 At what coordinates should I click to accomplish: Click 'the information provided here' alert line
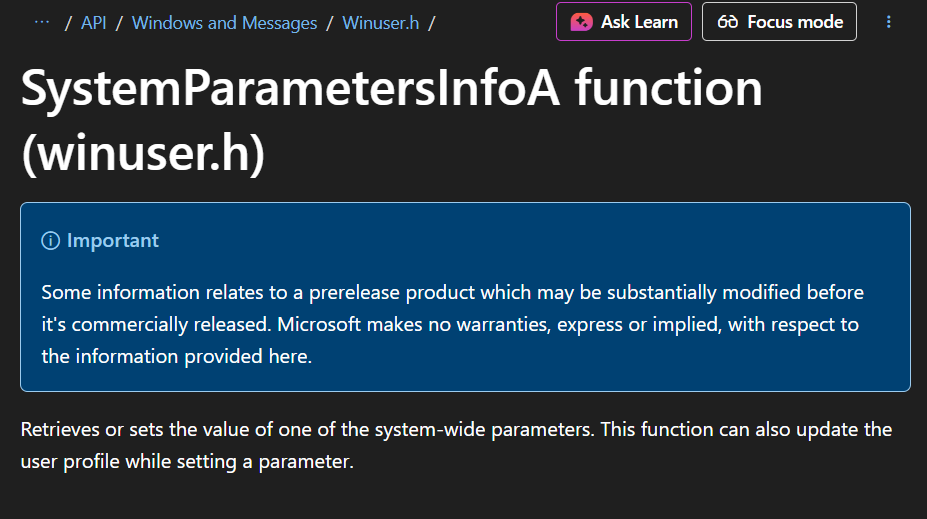[x=176, y=356]
